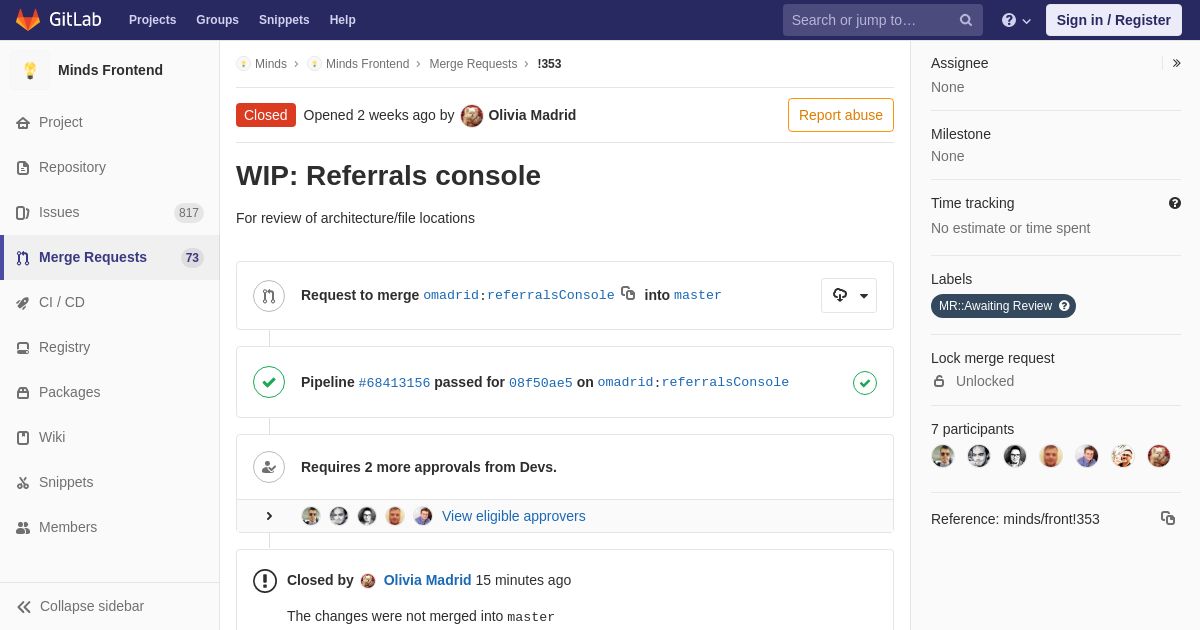Screen dimensions: 1200x630
Task: Collapse the right sidebar with double chevron
Action: point(1176,63)
